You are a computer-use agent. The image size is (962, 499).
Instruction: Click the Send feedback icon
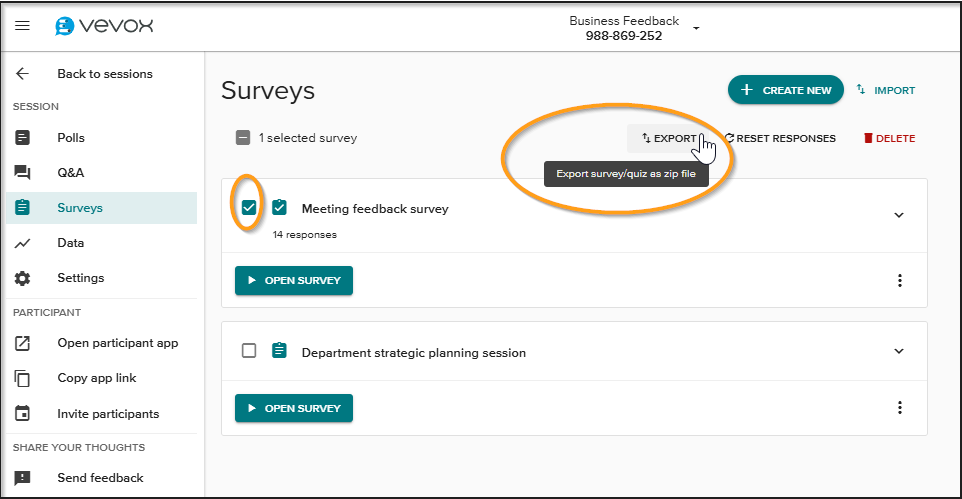pos(23,478)
